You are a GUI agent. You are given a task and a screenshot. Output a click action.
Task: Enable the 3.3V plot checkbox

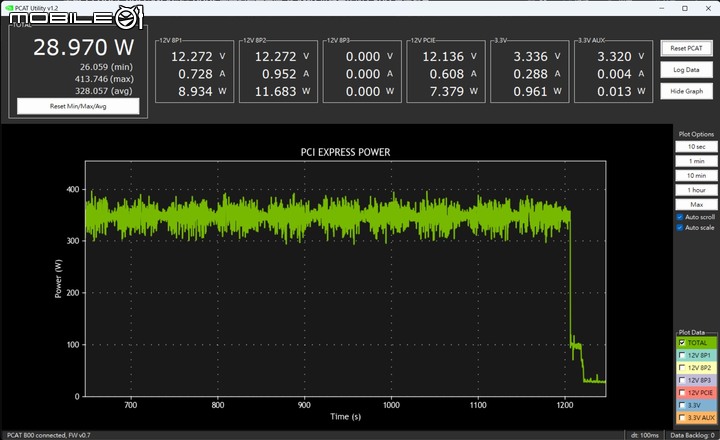(682, 405)
